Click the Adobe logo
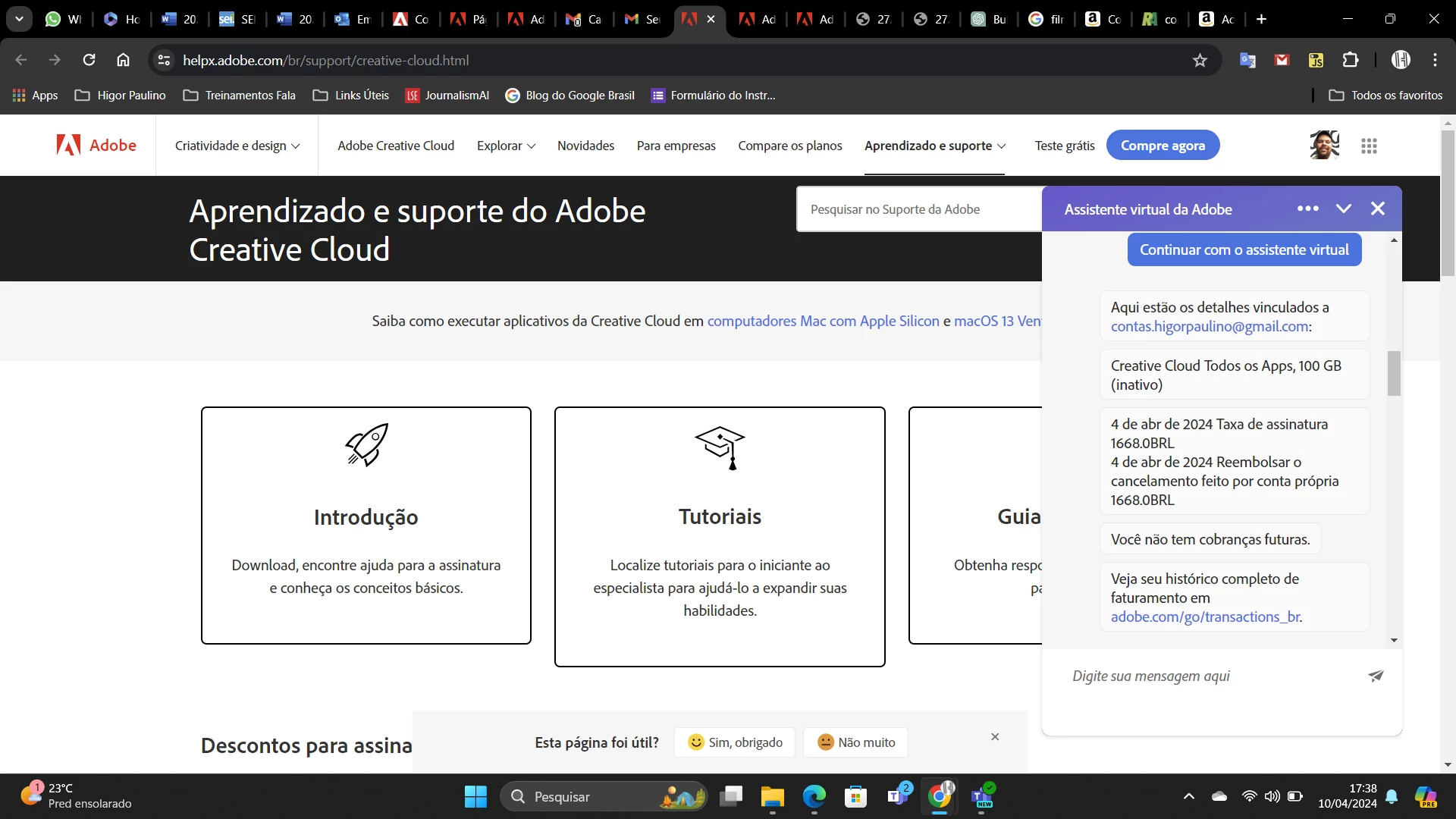Viewport: 1456px width, 819px height. coord(96,145)
